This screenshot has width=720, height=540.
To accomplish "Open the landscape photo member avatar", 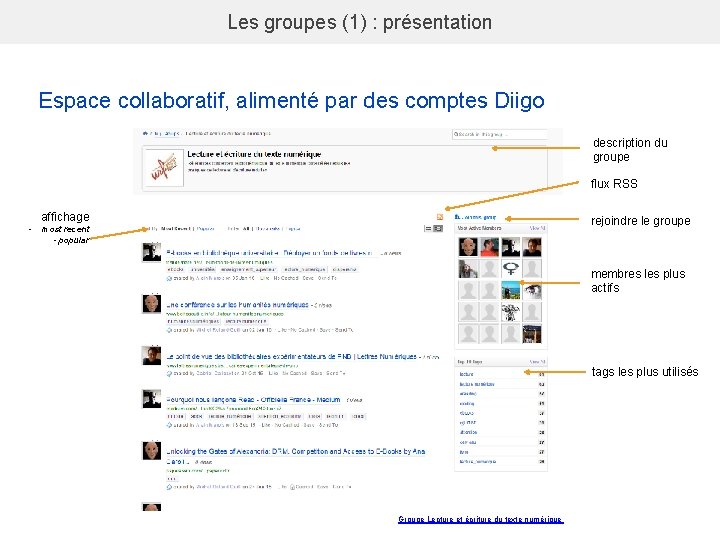I will click(511, 290).
